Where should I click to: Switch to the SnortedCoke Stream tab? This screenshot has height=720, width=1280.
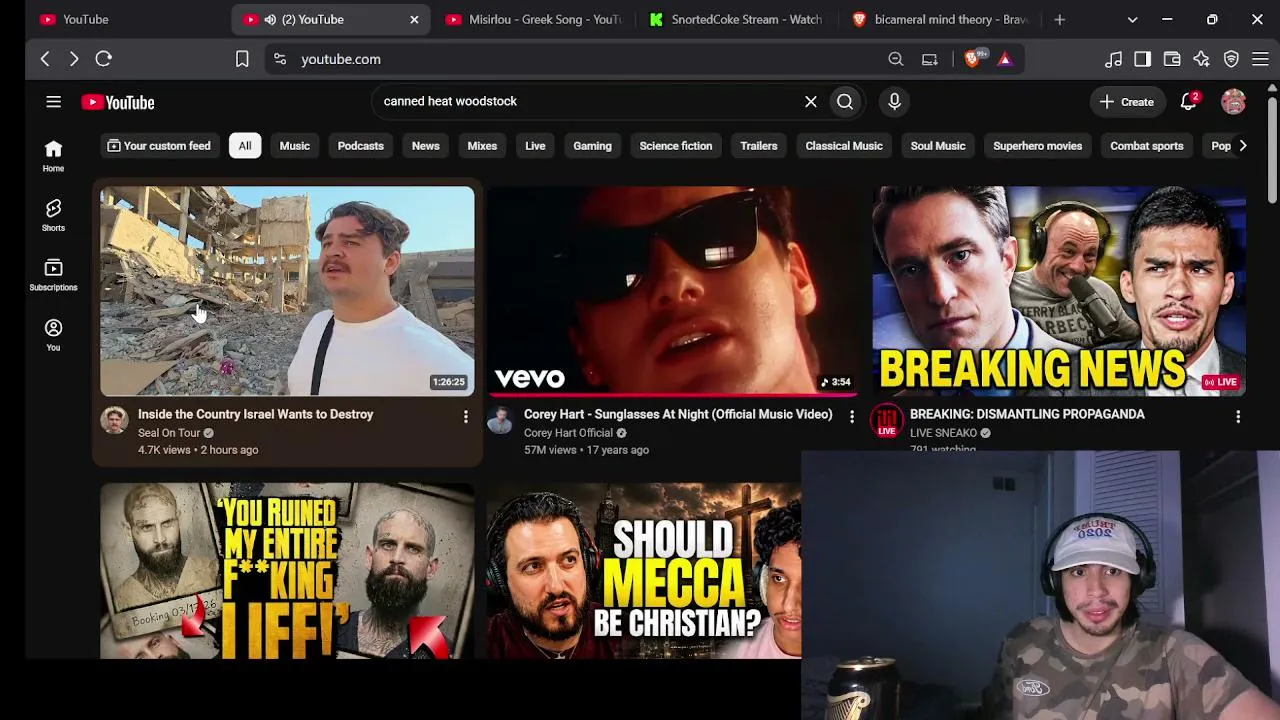click(736, 19)
